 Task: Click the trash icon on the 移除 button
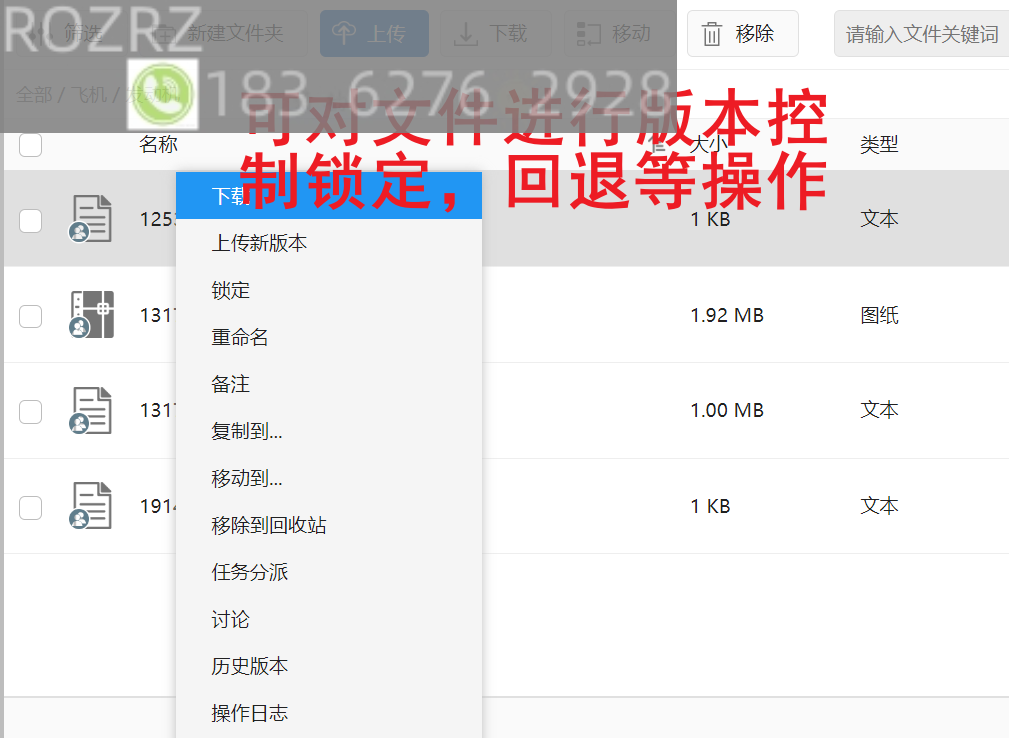coord(712,35)
